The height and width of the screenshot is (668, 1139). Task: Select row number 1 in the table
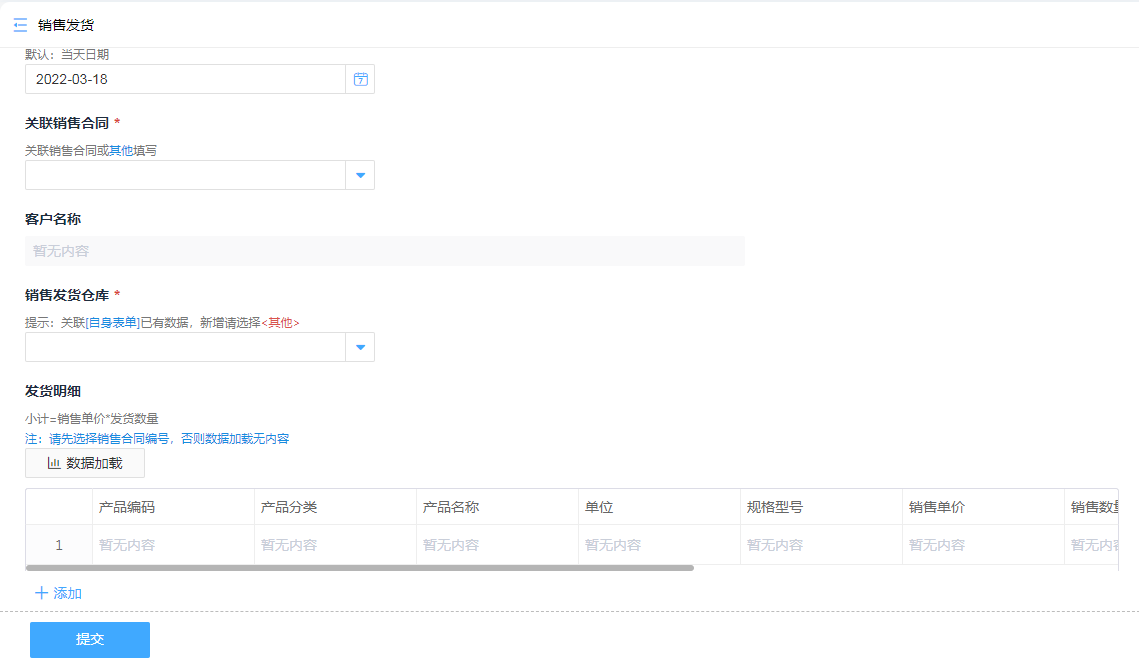[x=59, y=545]
